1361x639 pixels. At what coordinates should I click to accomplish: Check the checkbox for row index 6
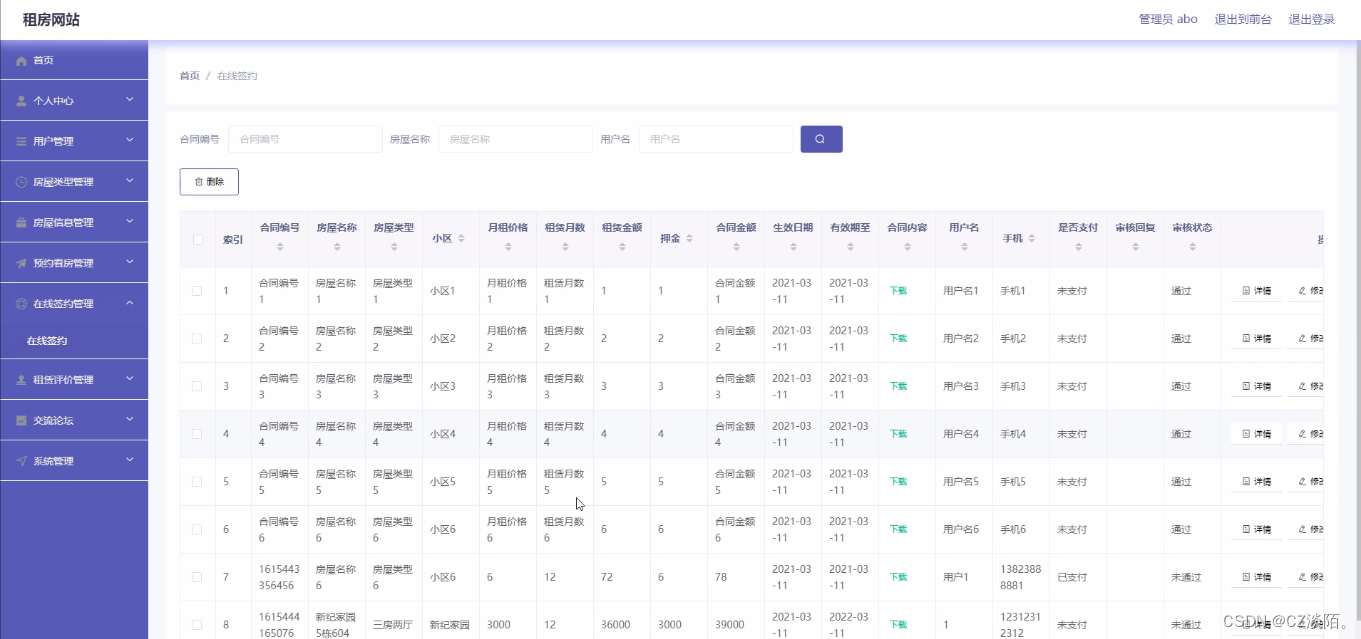[198, 529]
